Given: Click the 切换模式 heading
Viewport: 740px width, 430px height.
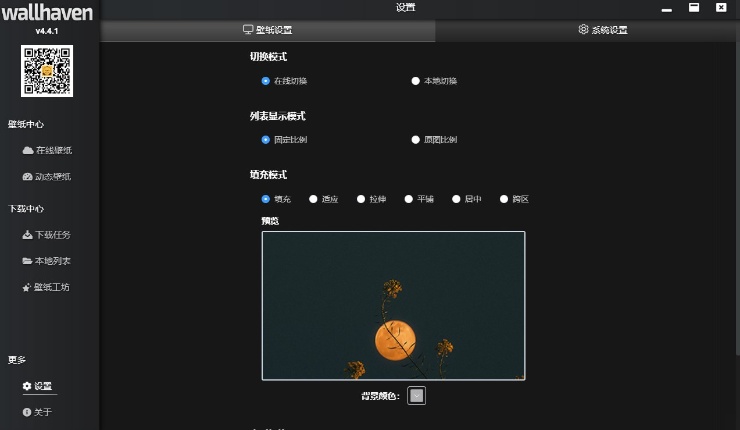Looking at the screenshot, I should click(x=268, y=57).
